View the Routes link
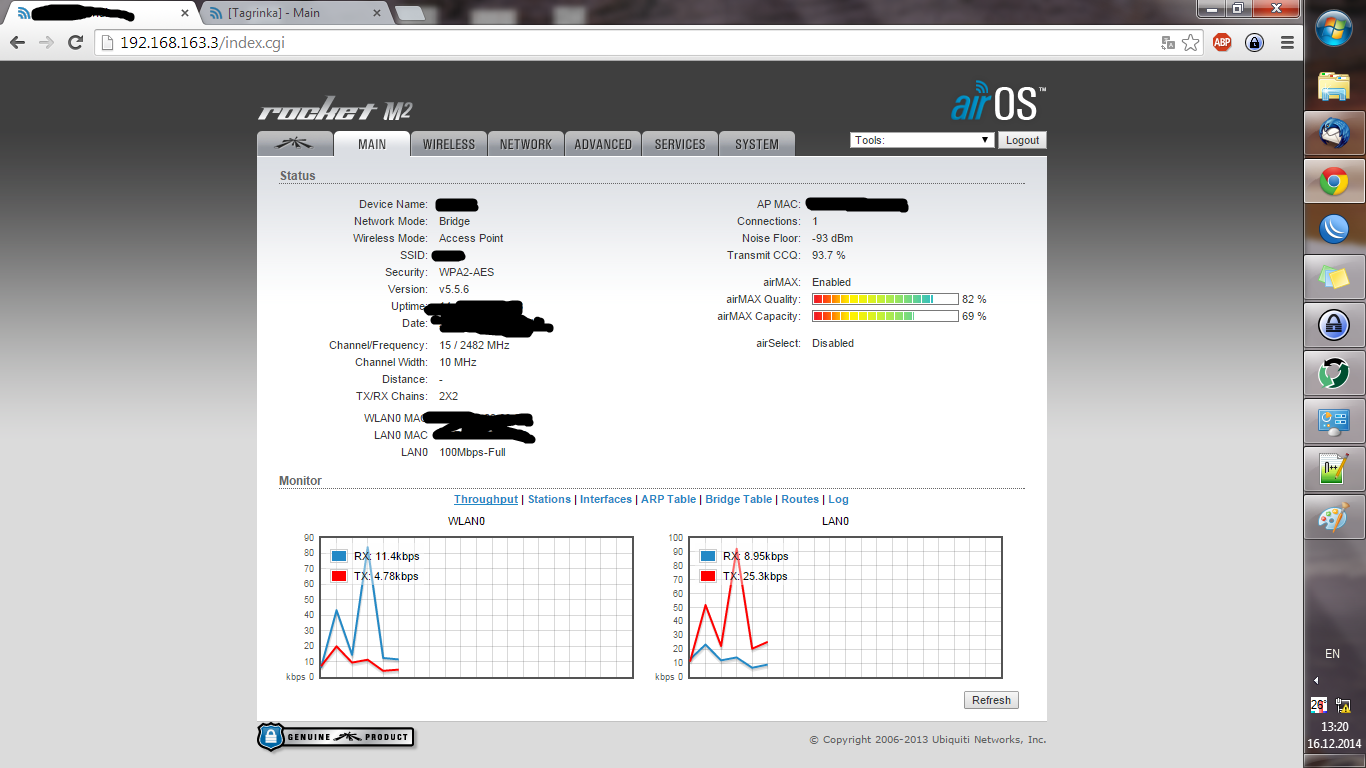Viewport: 1366px width, 768px height. 800,499
